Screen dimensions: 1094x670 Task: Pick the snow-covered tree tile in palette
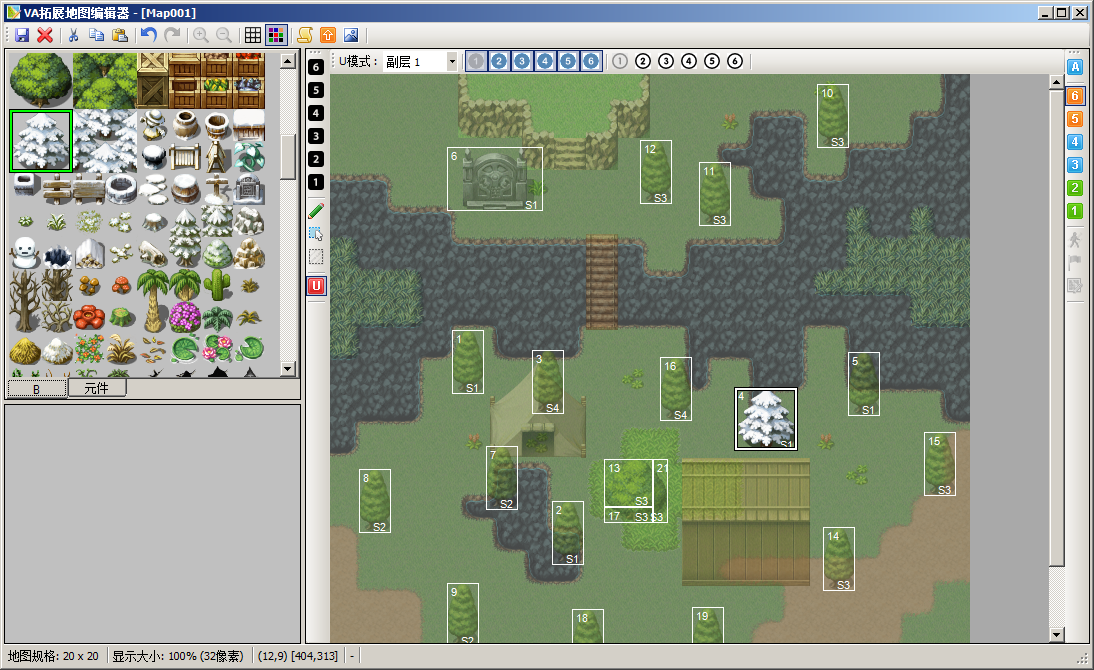40,141
